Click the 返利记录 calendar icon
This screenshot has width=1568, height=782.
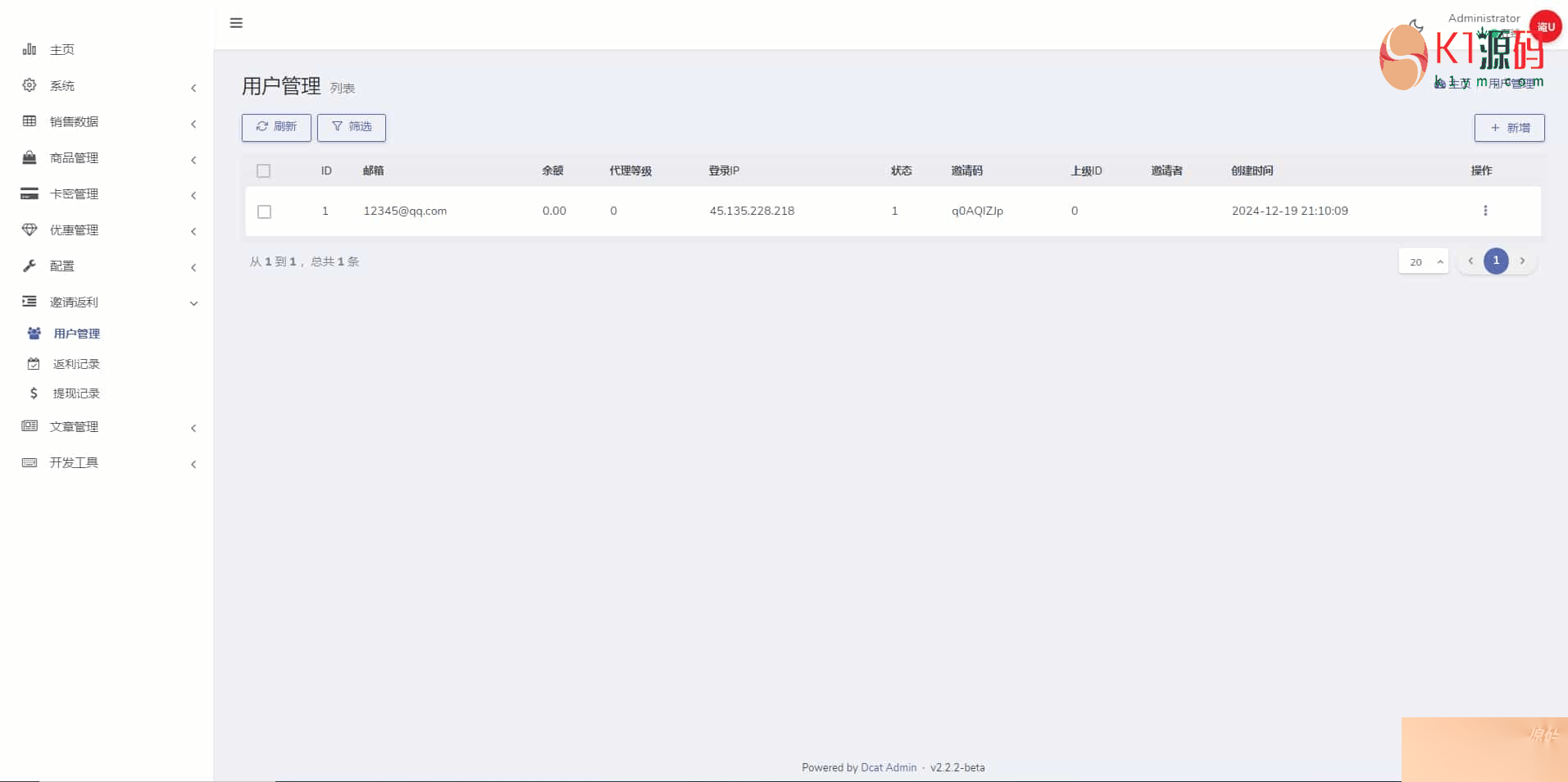(x=34, y=364)
